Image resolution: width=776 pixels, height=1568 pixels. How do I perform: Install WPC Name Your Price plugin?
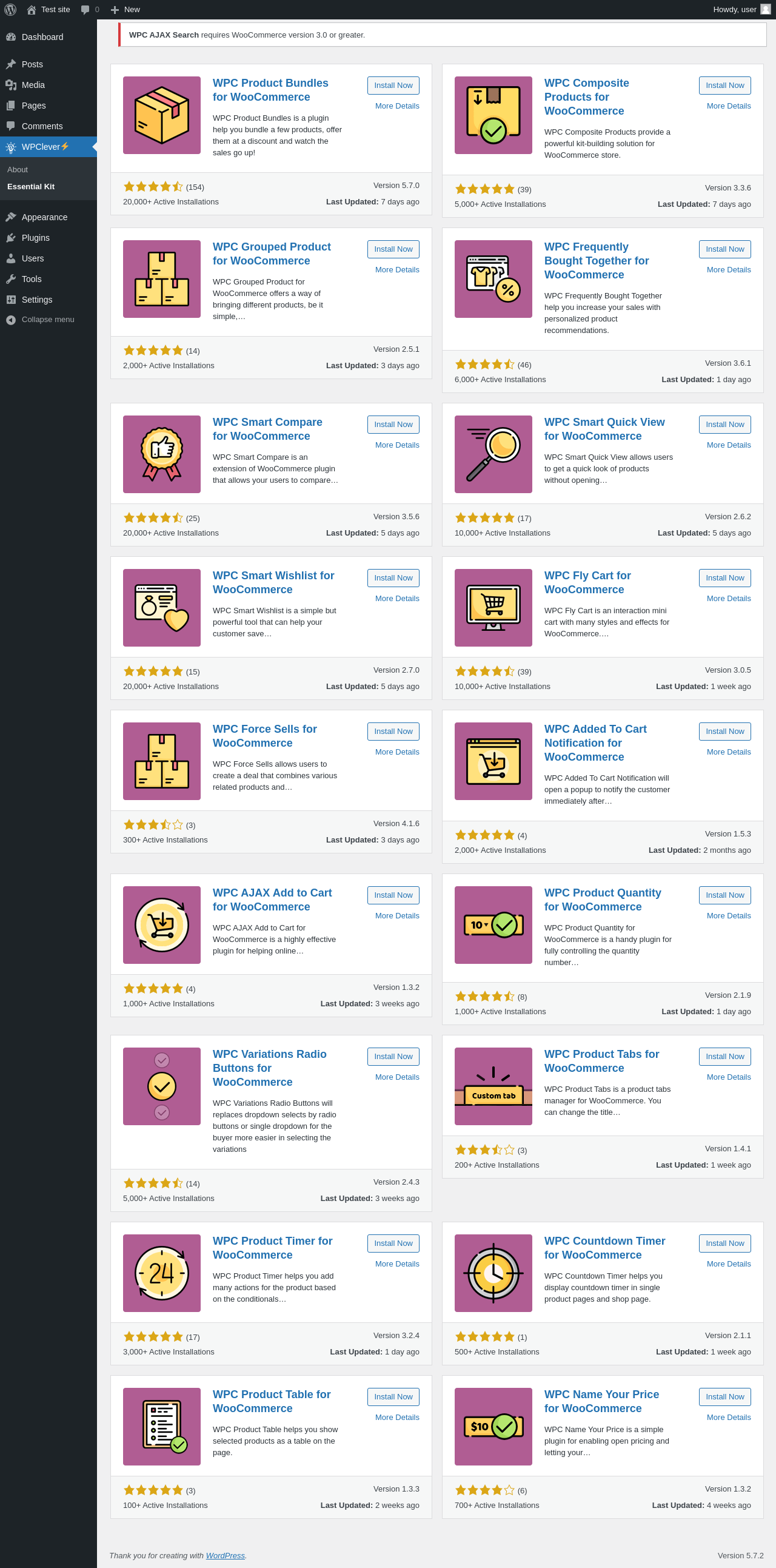coord(724,1397)
